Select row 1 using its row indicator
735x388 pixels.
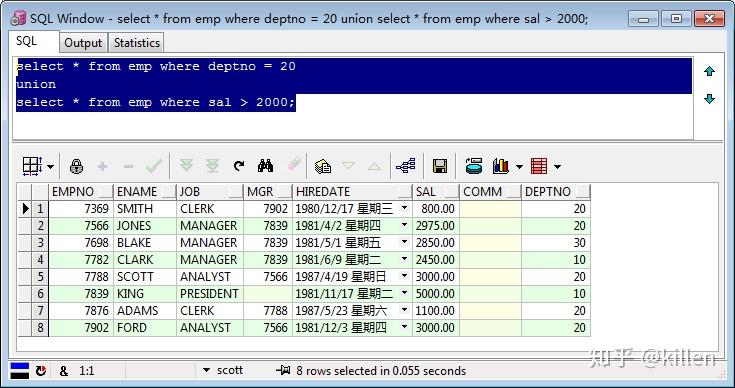tap(25, 209)
